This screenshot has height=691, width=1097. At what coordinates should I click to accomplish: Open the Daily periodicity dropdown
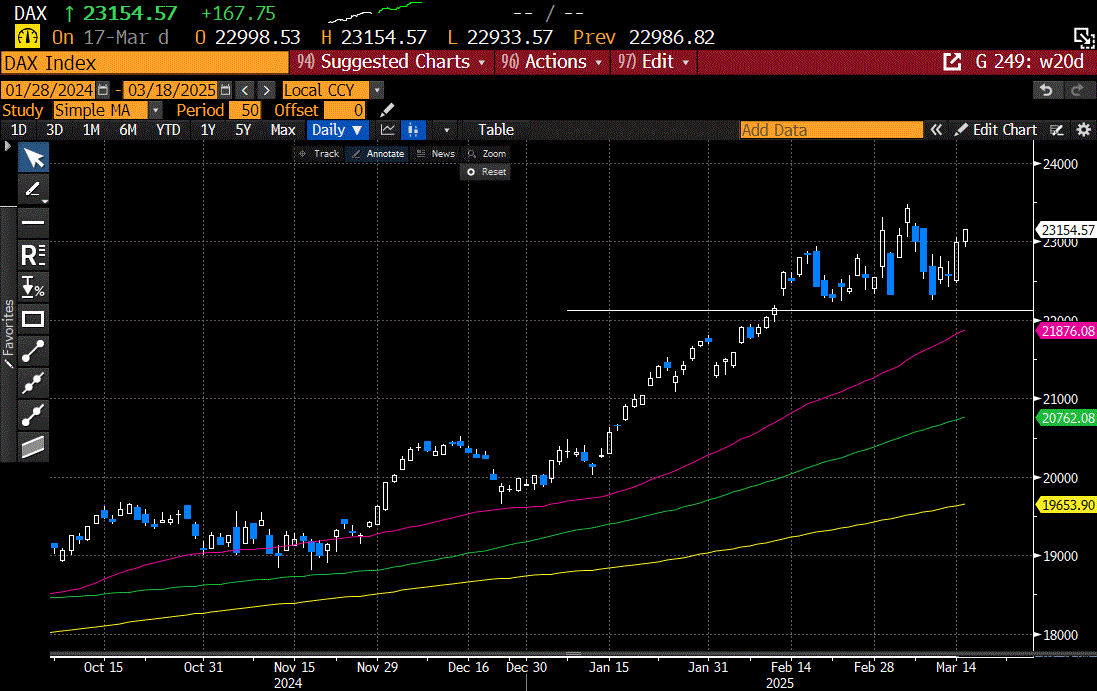point(337,130)
